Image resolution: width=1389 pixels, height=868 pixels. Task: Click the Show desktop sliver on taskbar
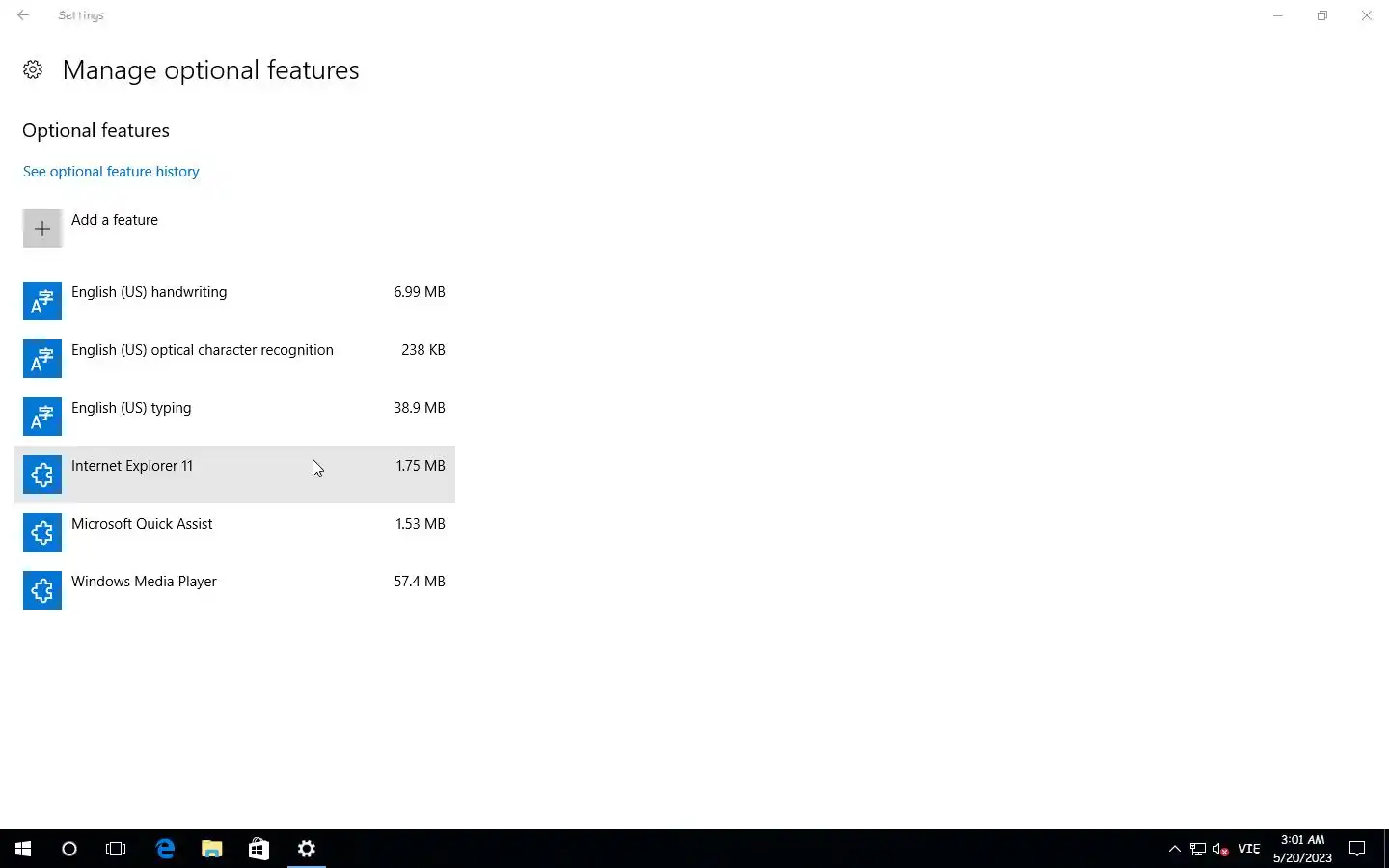click(1386, 849)
